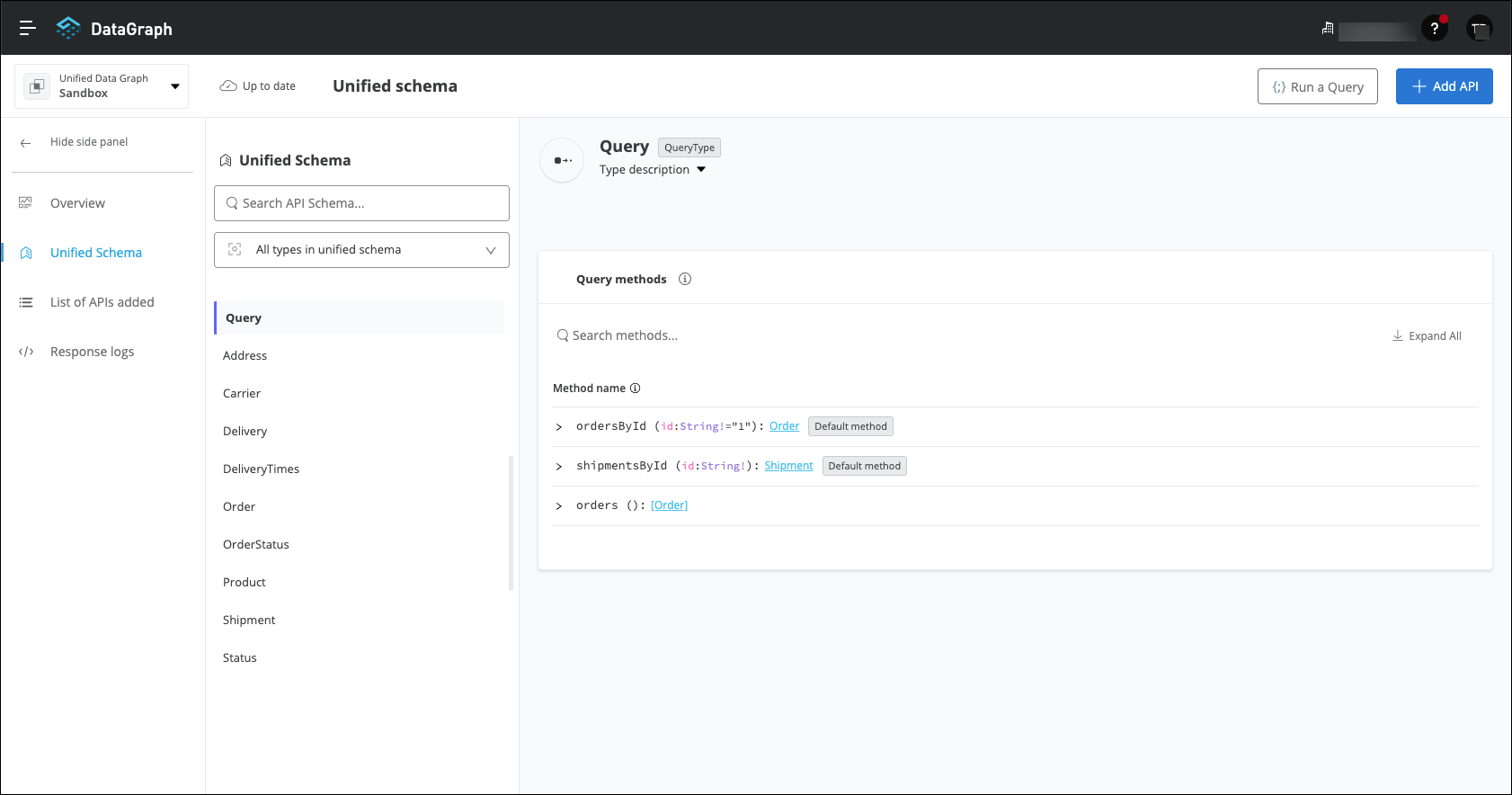
Task: Expand the orders method row
Action: (x=559, y=506)
